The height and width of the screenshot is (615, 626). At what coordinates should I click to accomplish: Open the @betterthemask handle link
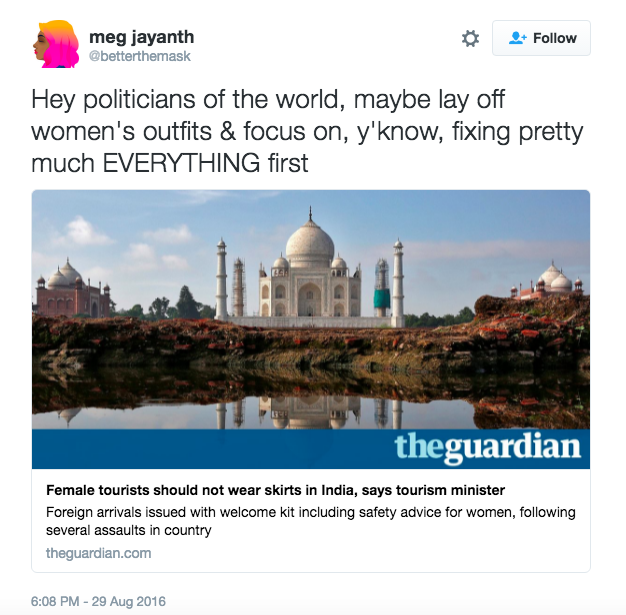(x=140, y=56)
